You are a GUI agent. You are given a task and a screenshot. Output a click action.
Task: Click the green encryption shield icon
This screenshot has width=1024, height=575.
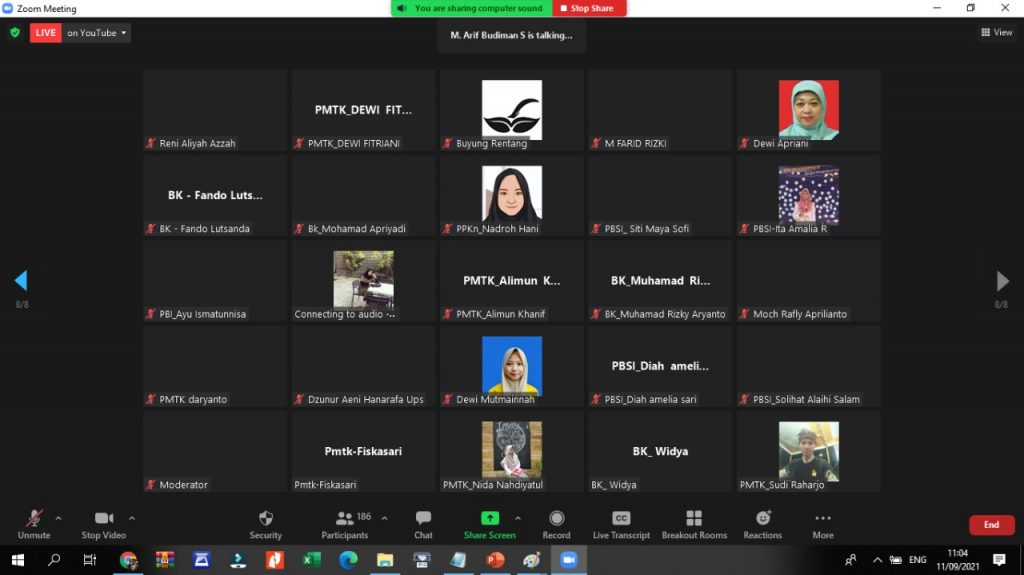pos(15,32)
